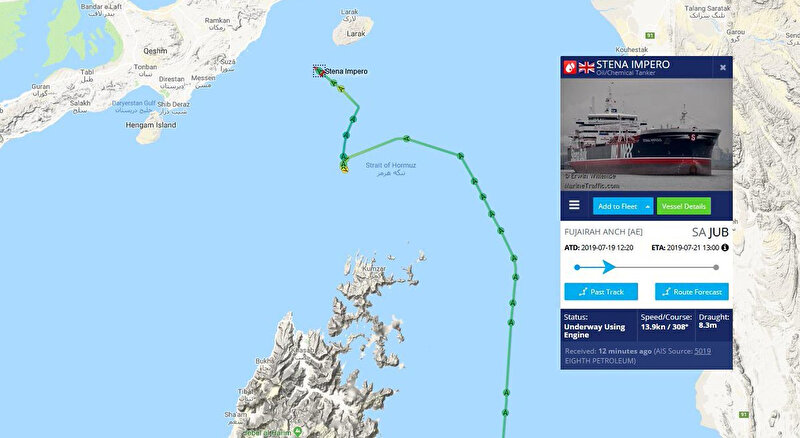The width and height of the screenshot is (800, 438).
Task: Open Vessel Details
Action: 684,206
